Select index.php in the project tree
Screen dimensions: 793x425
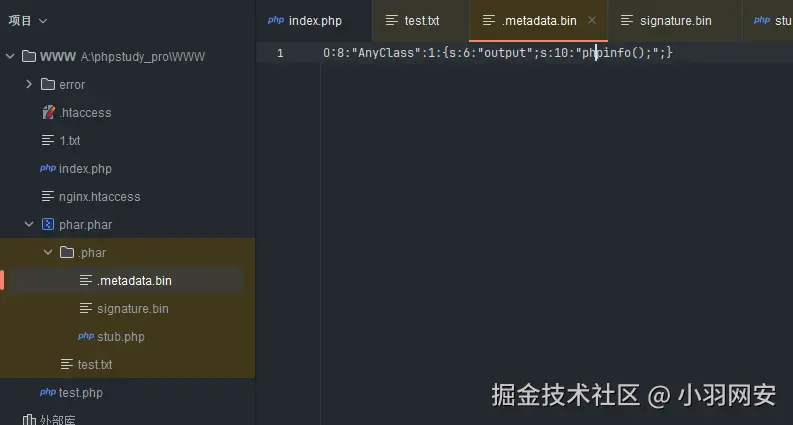[x=85, y=168]
